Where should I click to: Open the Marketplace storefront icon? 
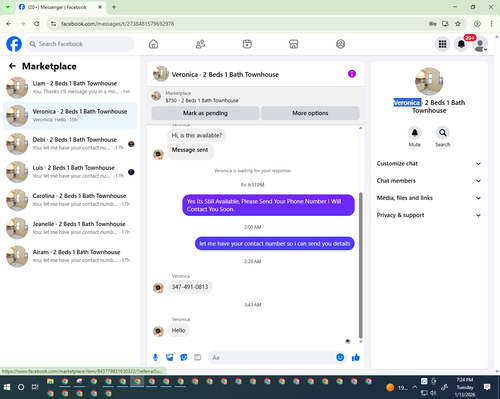coord(294,44)
